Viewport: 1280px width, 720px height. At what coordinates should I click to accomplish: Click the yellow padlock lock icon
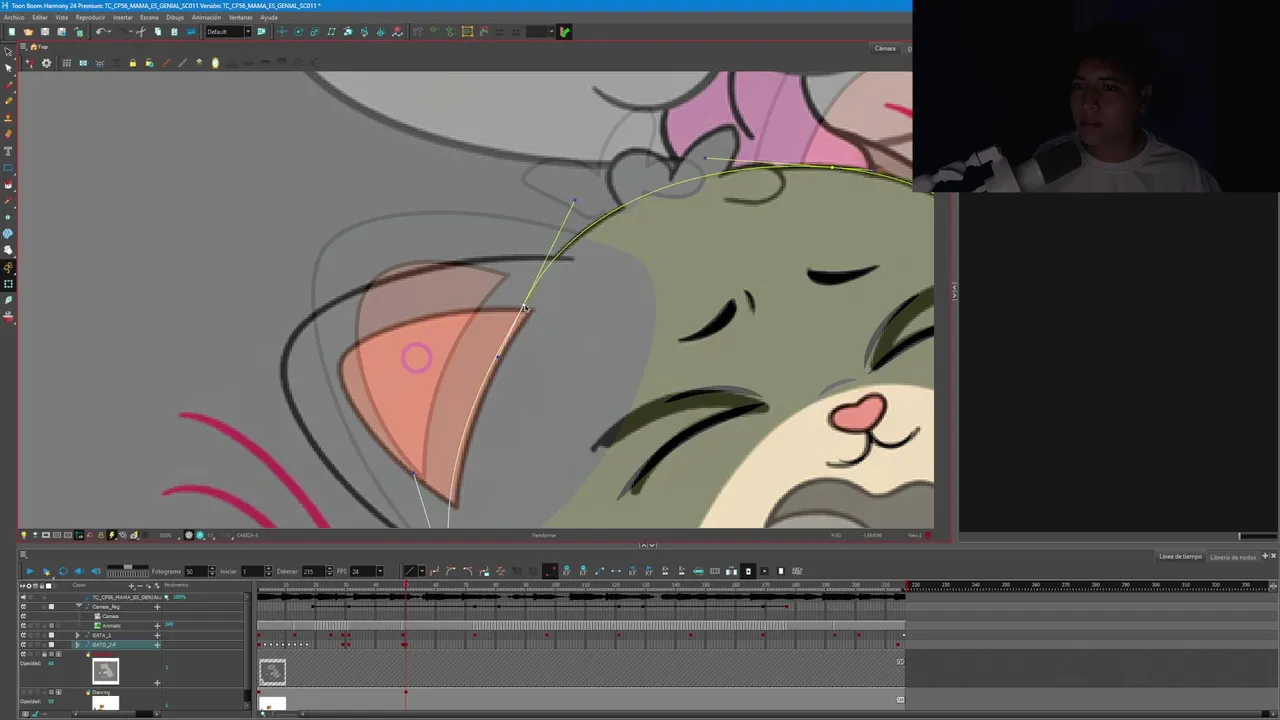pyautogui.click(x=133, y=63)
